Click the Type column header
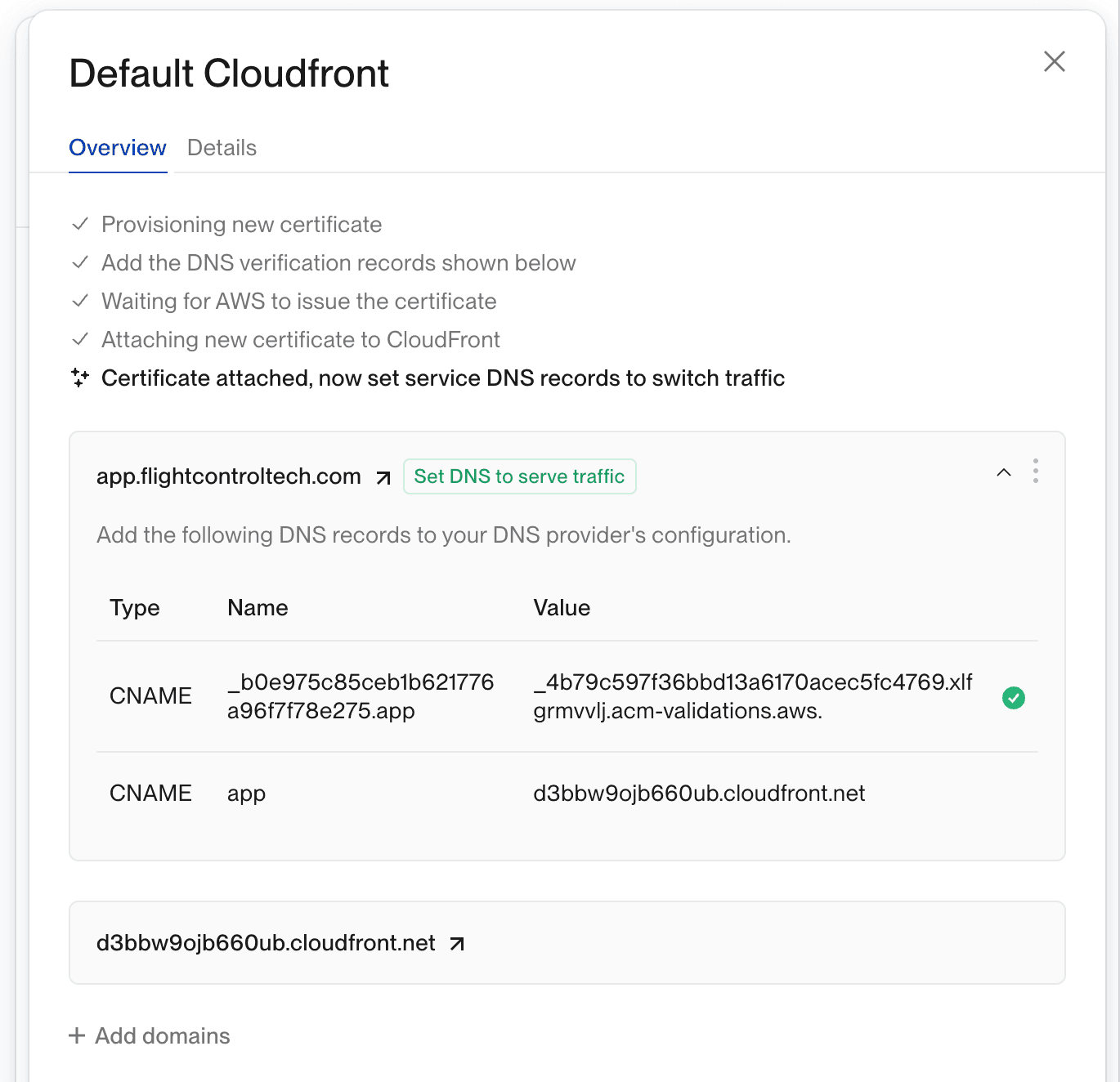1120x1082 pixels. pyautogui.click(x=135, y=608)
